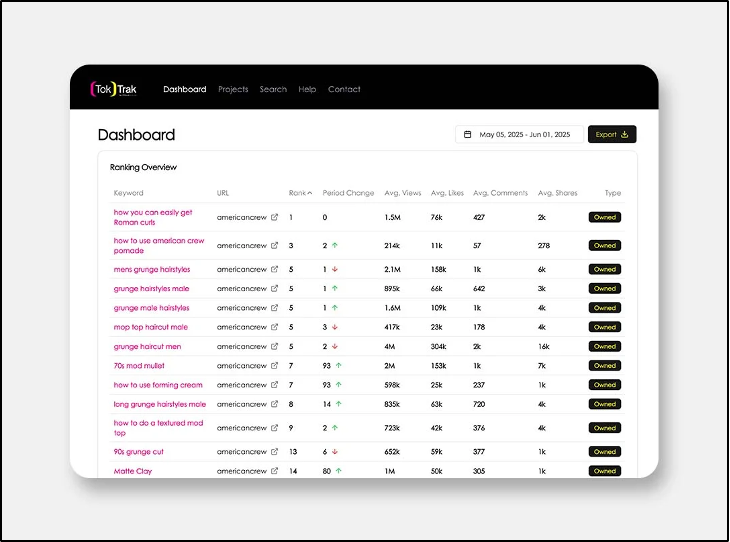This screenshot has width=730, height=542.
Task: Click the Export button
Action: (x=612, y=134)
